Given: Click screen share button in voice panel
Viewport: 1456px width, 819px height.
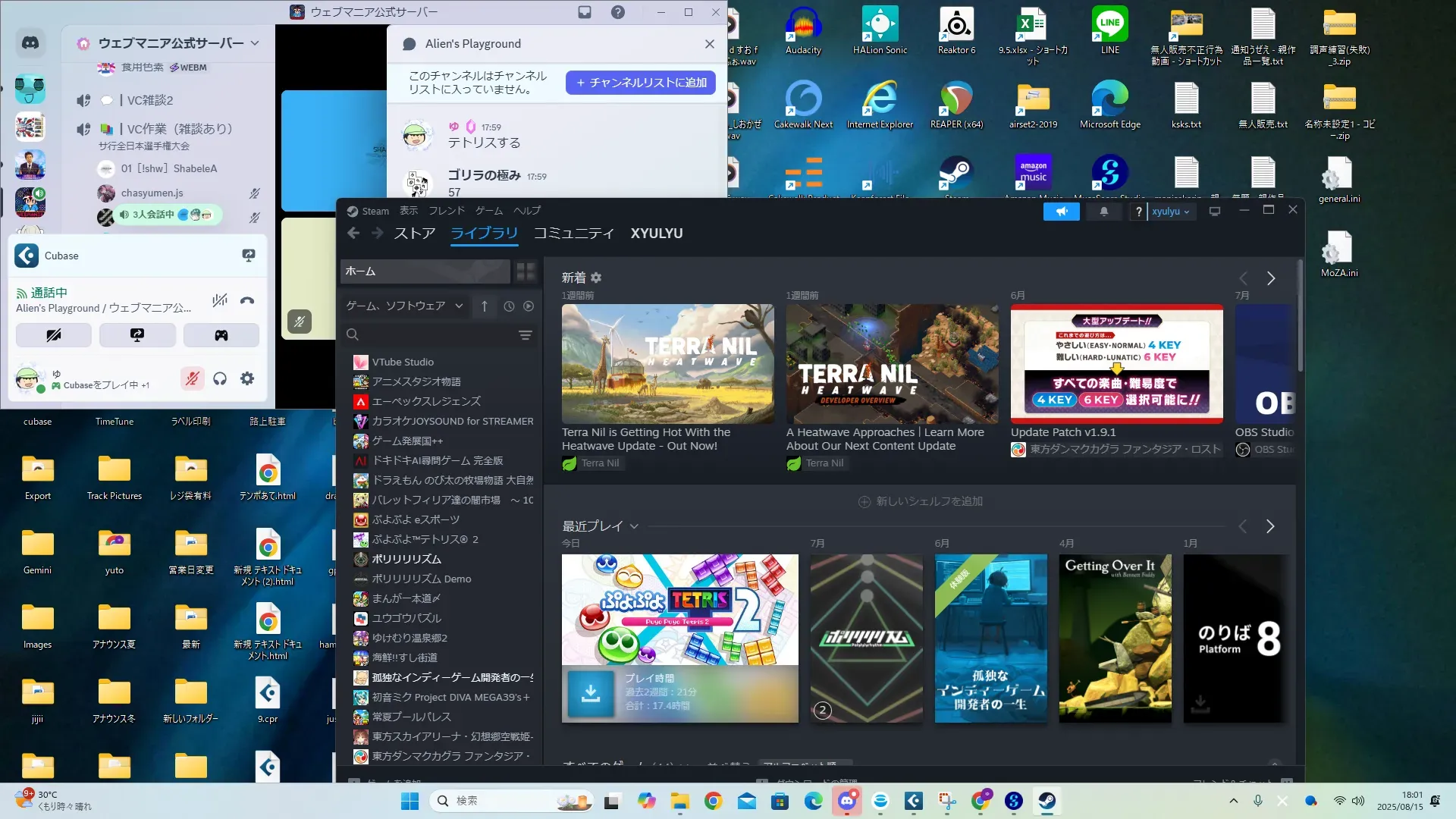Looking at the screenshot, I should pyautogui.click(x=137, y=335).
